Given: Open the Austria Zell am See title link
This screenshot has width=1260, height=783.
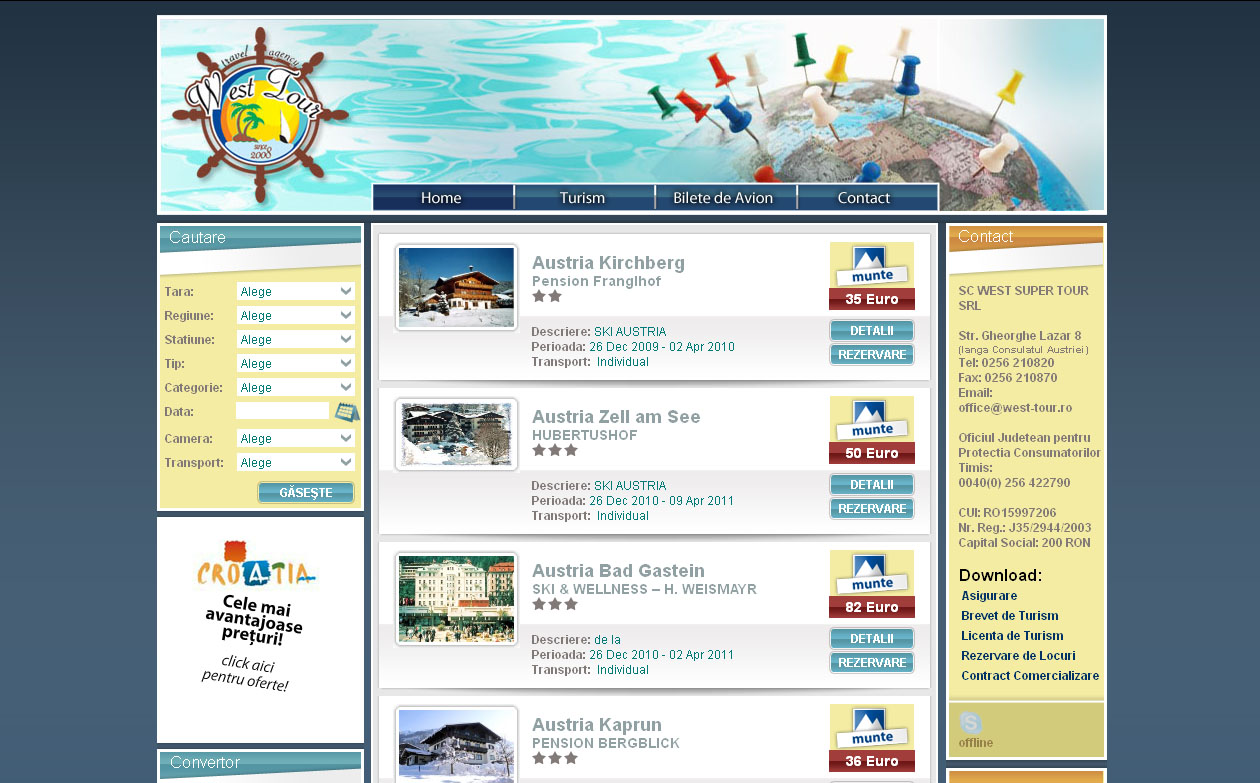Looking at the screenshot, I should [x=616, y=417].
